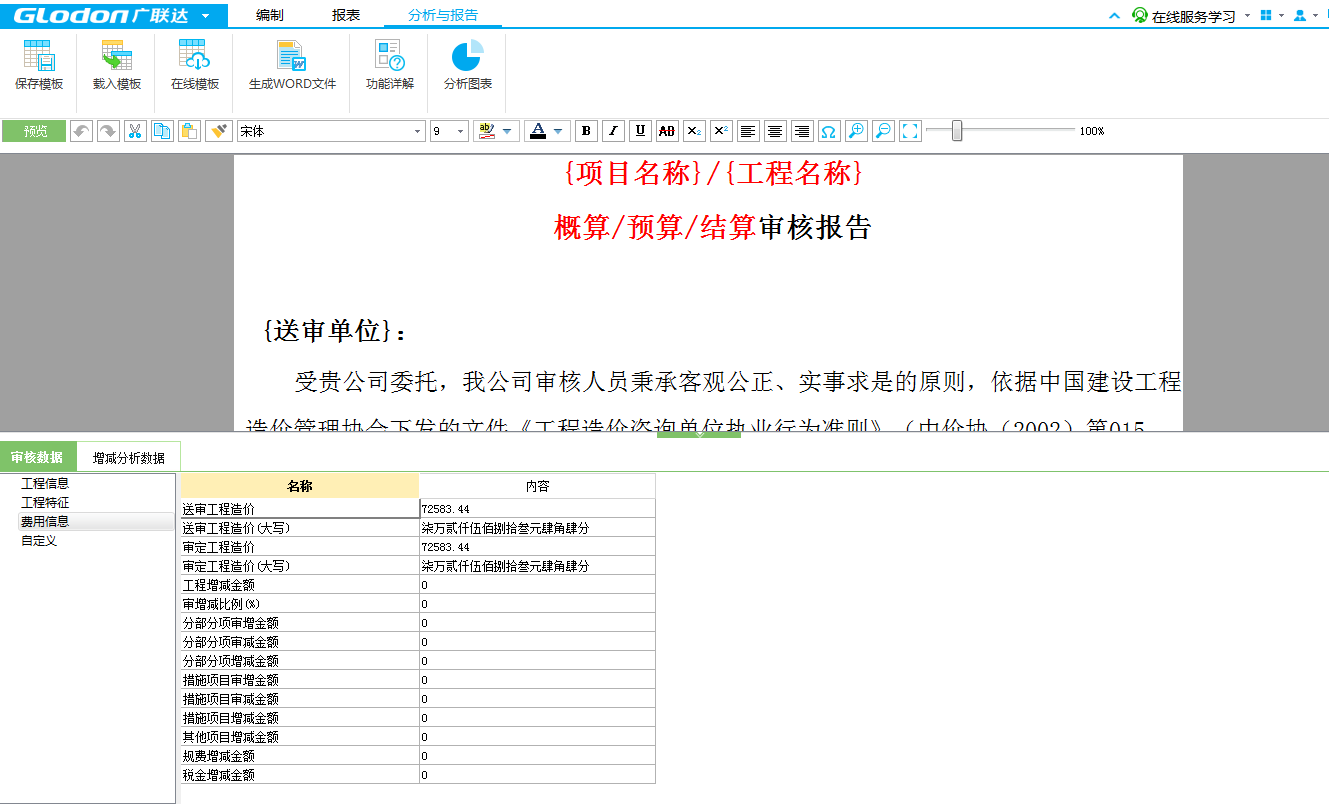
Task: Toggle underline formatting
Action: click(x=640, y=131)
